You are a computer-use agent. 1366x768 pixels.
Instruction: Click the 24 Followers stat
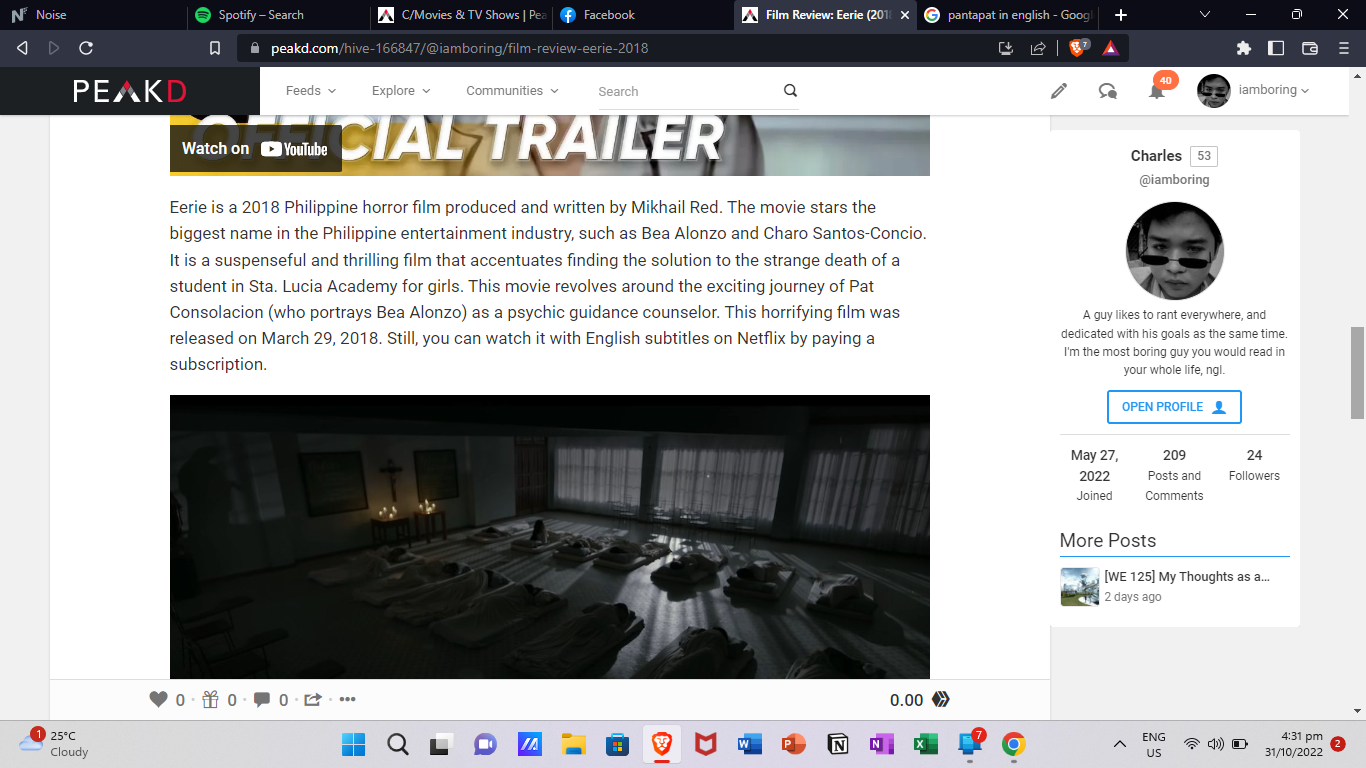[1254, 465]
